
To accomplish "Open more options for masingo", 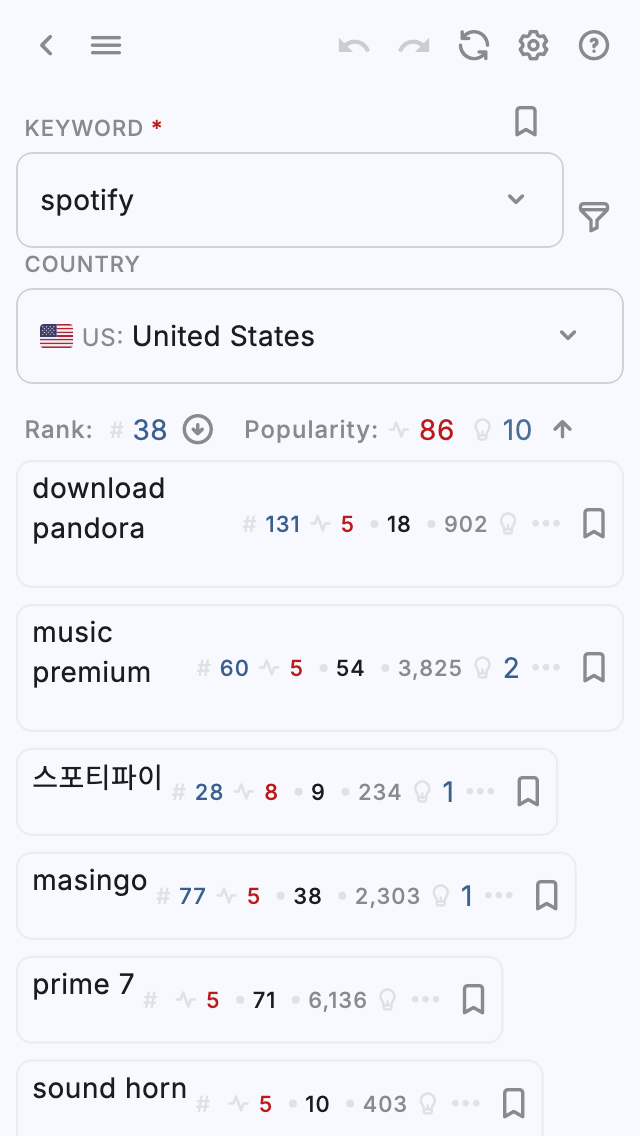I will [x=498, y=895].
